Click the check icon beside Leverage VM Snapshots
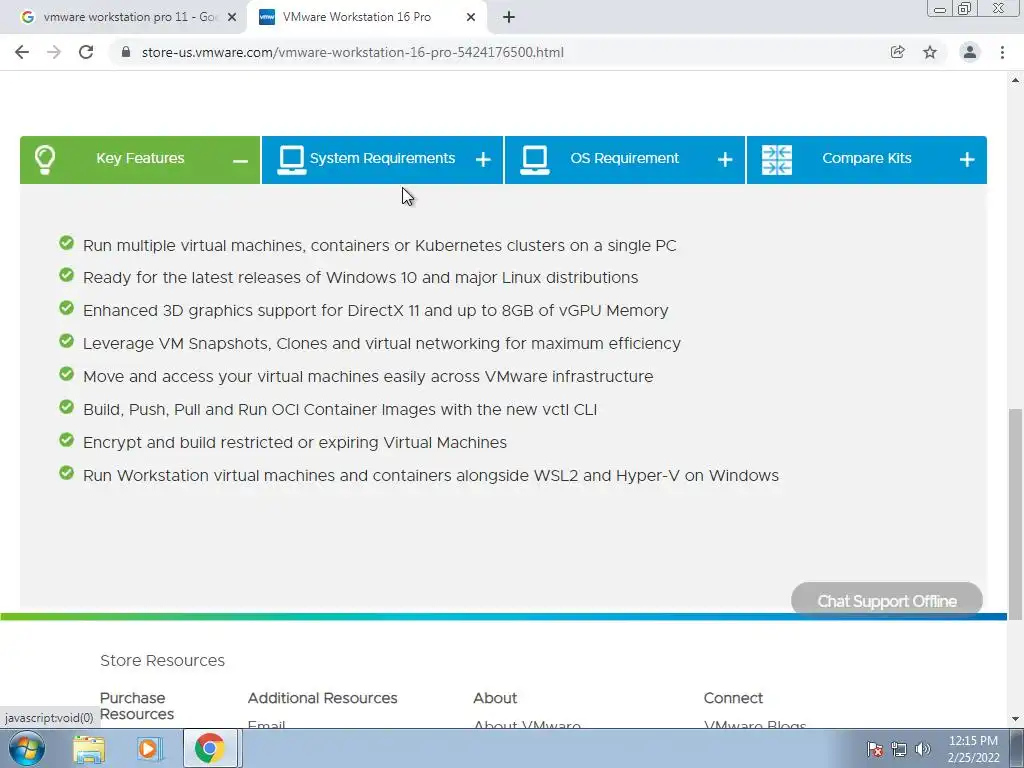 click(x=66, y=341)
